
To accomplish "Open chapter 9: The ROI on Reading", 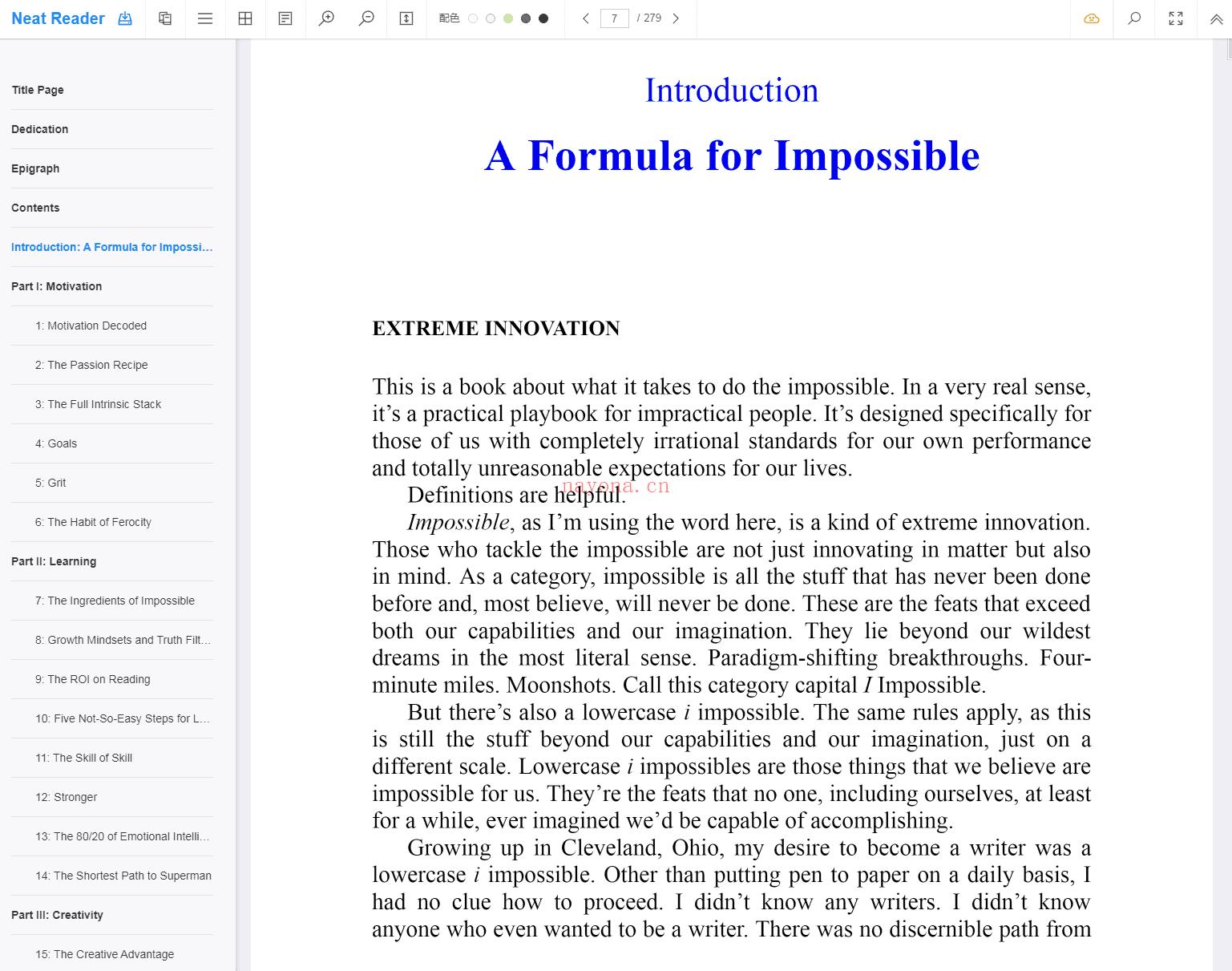I will [x=112, y=679].
